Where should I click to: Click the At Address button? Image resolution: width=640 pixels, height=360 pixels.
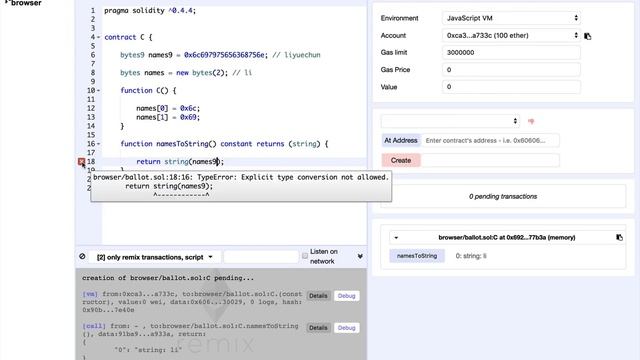pos(401,140)
